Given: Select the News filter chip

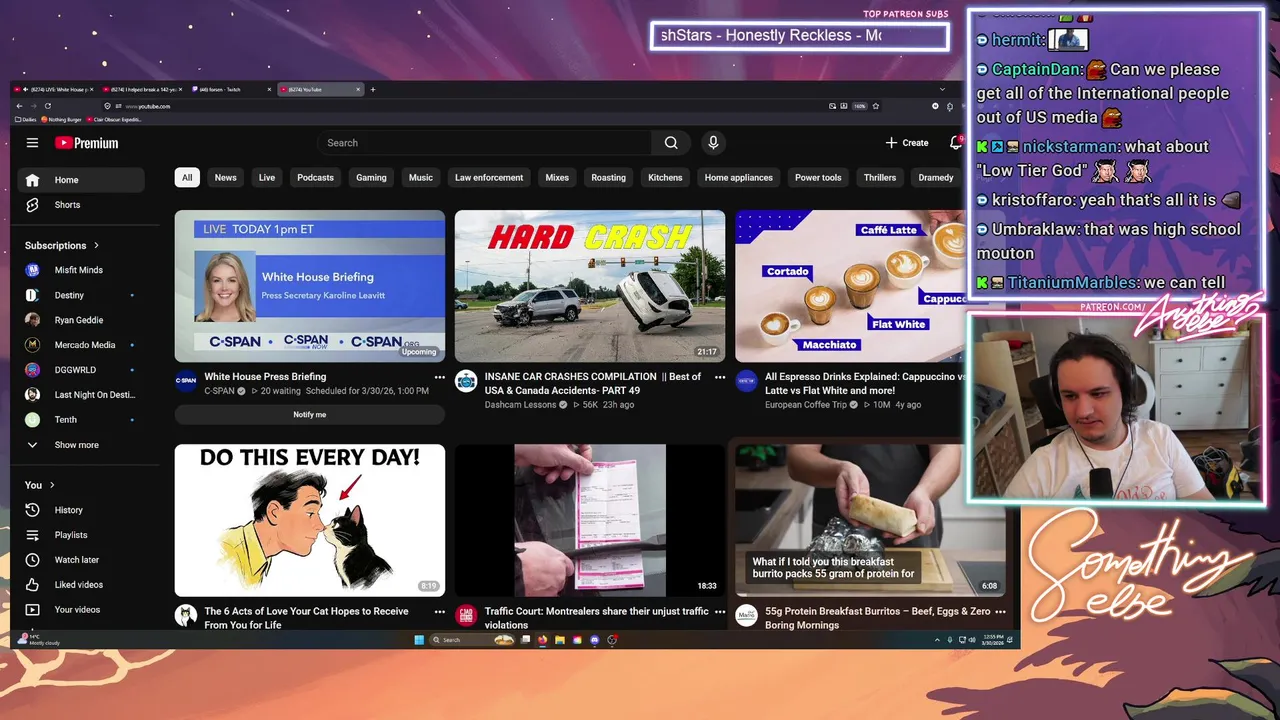Looking at the screenshot, I should [x=226, y=178].
